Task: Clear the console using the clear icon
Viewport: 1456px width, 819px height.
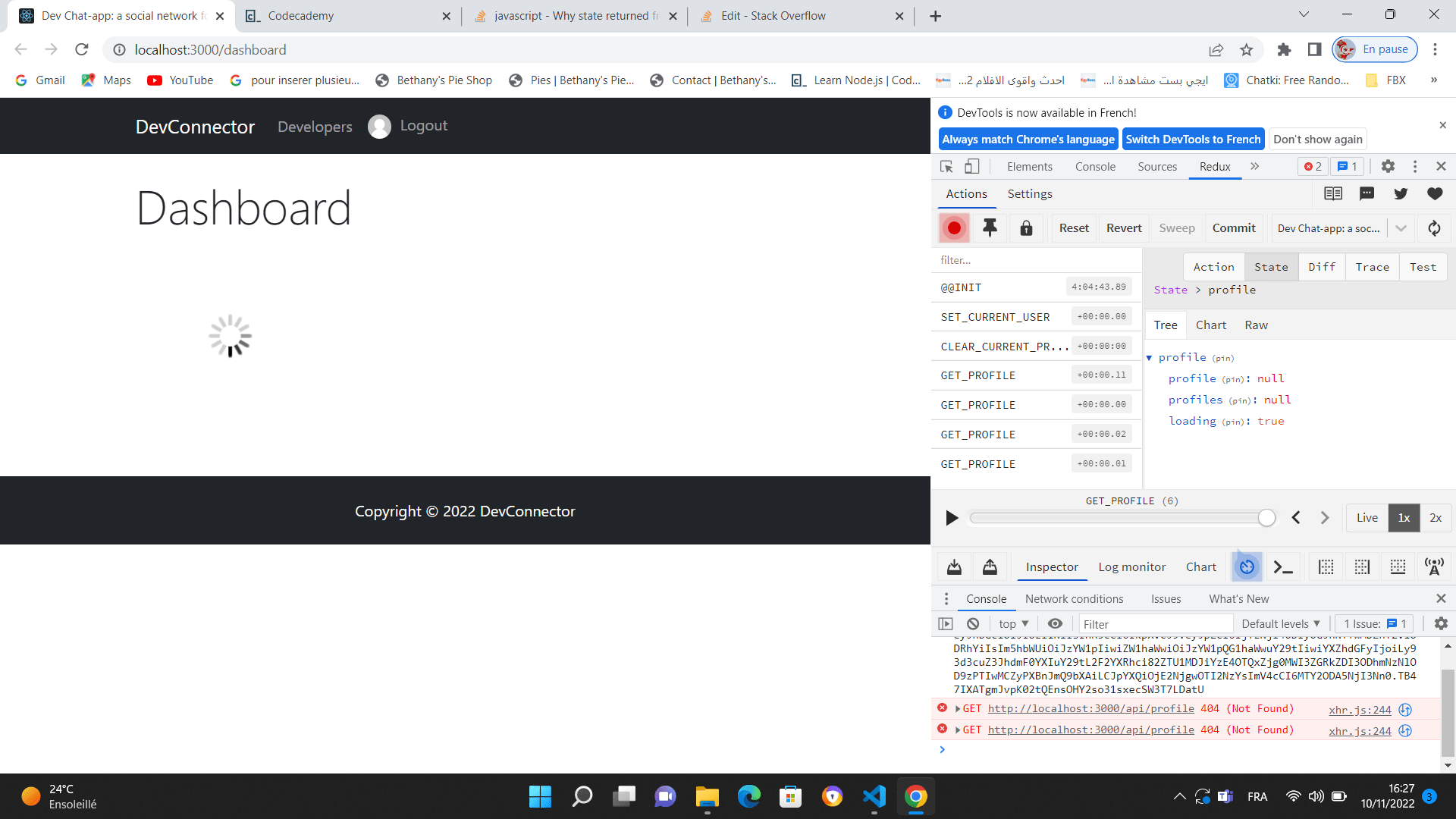Action: click(x=973, y=623)
